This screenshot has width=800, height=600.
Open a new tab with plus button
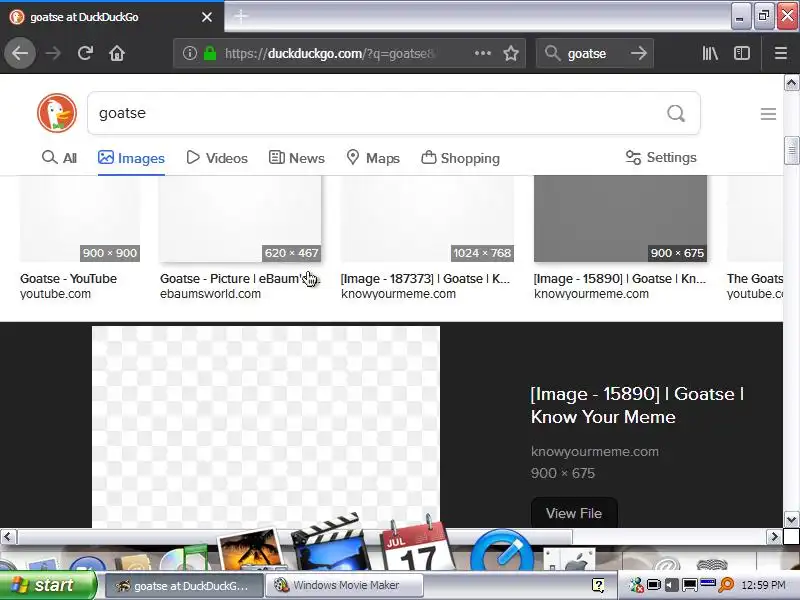(241, 16)
